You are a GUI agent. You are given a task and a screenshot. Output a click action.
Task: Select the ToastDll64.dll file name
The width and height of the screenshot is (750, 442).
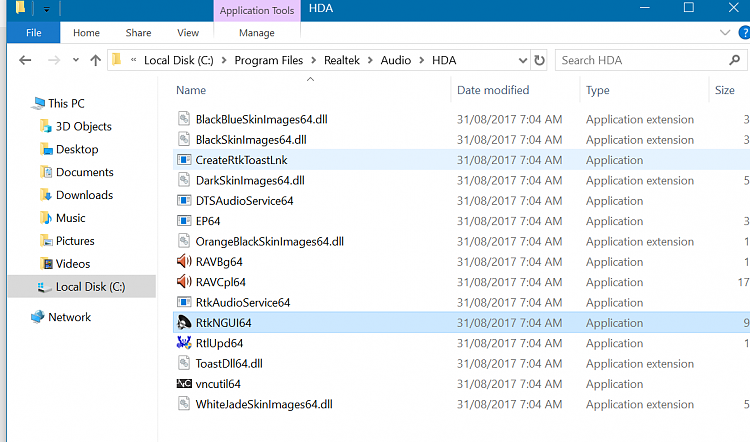pyautogui.click(x=229, y=364)
